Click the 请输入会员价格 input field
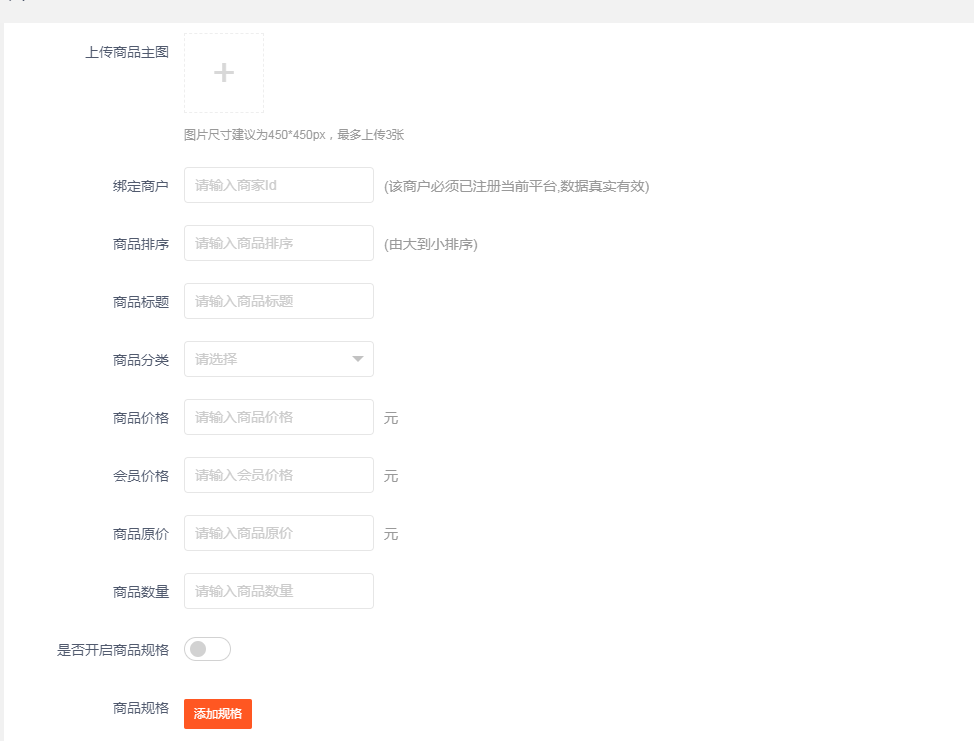The width and height of the screenshot is (974, 741). [279, 475]
